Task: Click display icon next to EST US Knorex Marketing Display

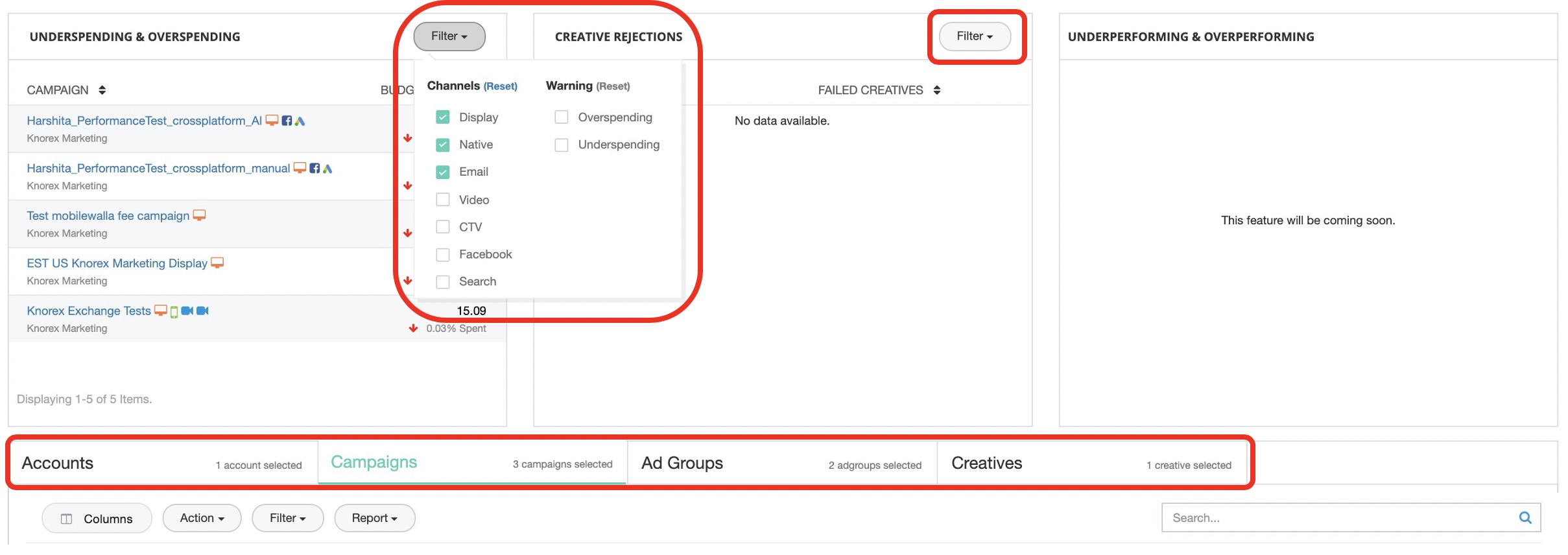Action: [x=217, y=263]
